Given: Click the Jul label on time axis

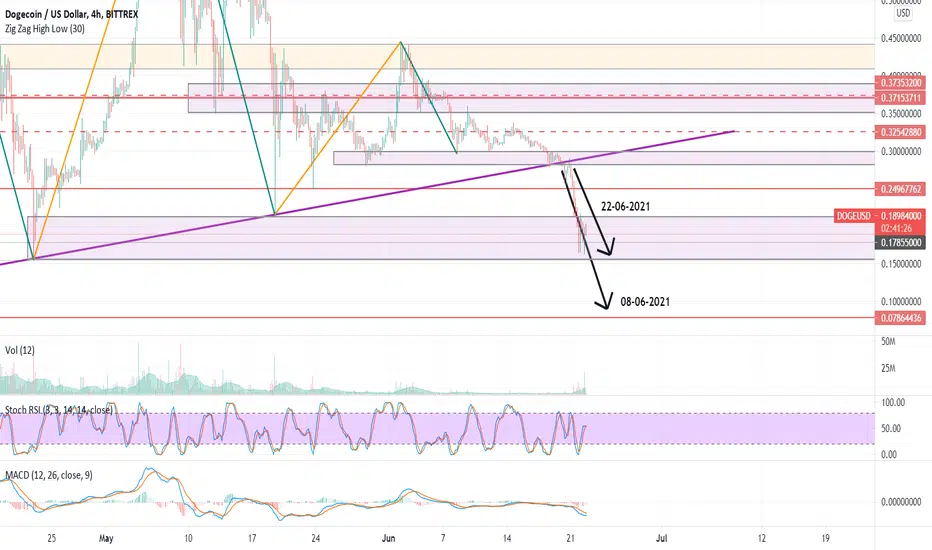Looking at the screenshot, I should [x=662, y=538].
